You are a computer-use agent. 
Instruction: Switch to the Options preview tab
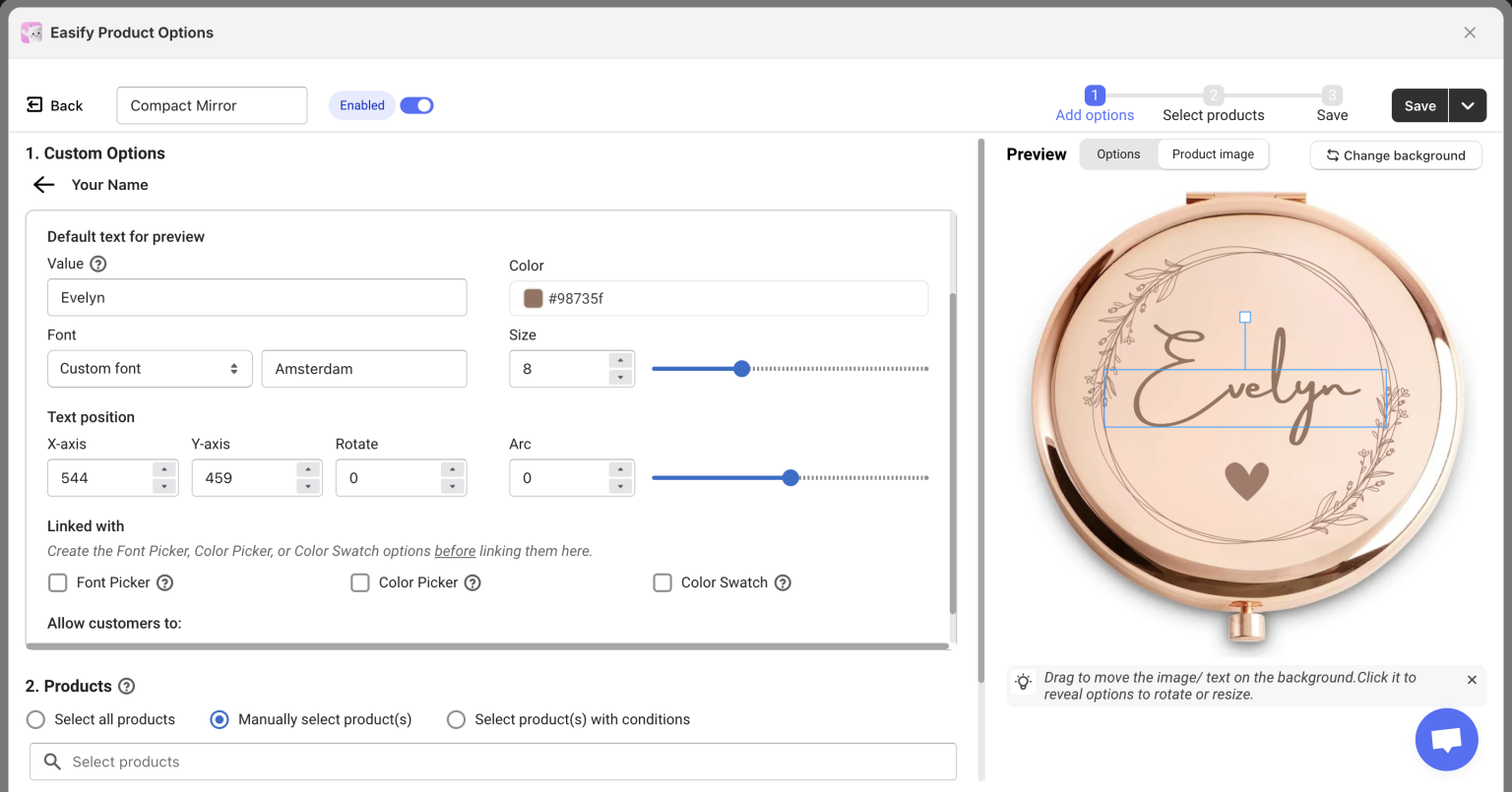click(1118, 154)
